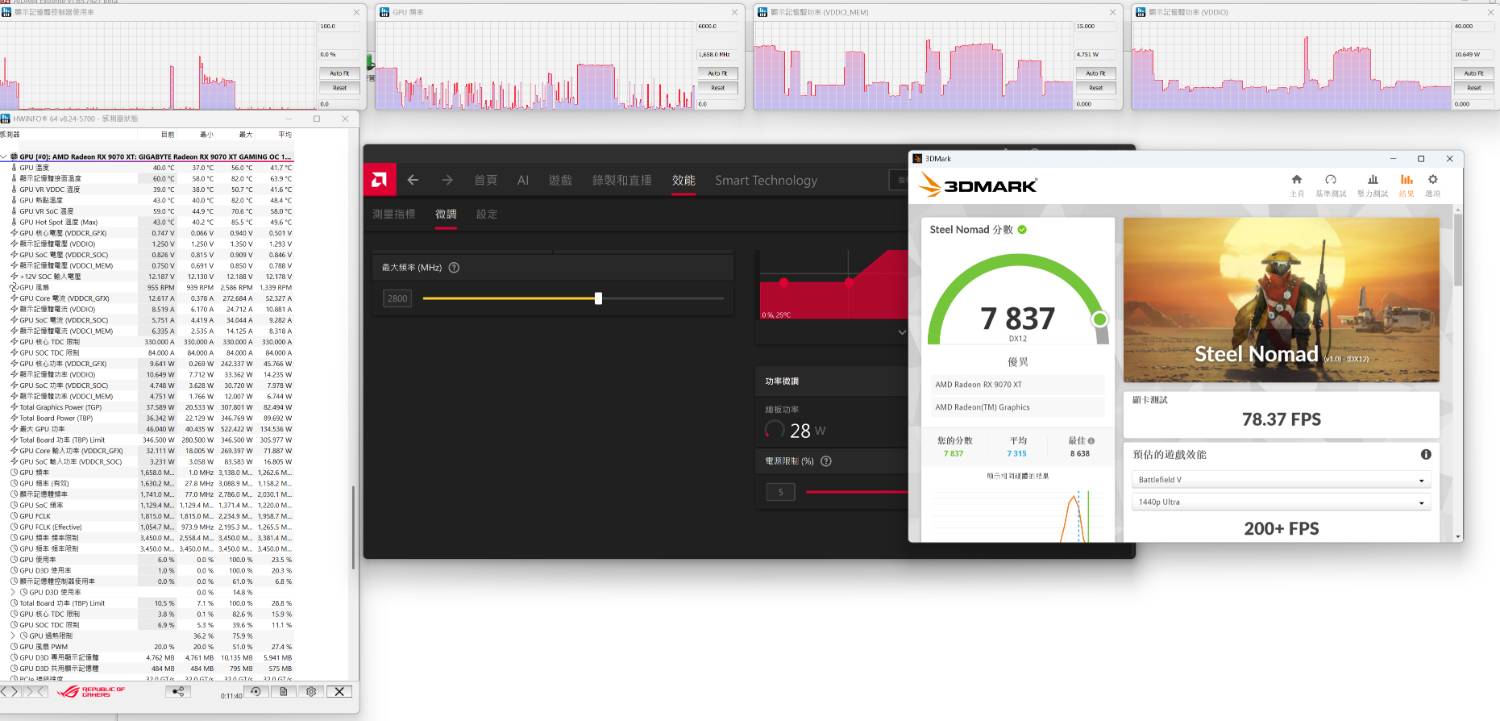
Task: Click power limit value field 5
Action: pos(780,492)
